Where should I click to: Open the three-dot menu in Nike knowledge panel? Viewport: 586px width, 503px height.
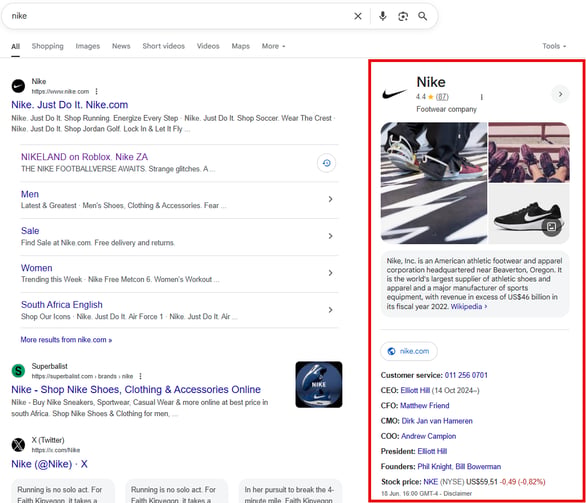481,97
